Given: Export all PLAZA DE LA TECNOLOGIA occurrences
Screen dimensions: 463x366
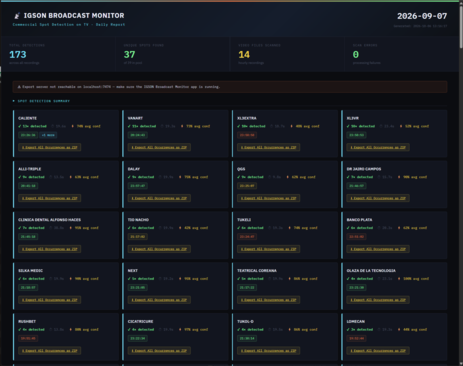Looking at the screenshot, I should click(x=378, y=300).
